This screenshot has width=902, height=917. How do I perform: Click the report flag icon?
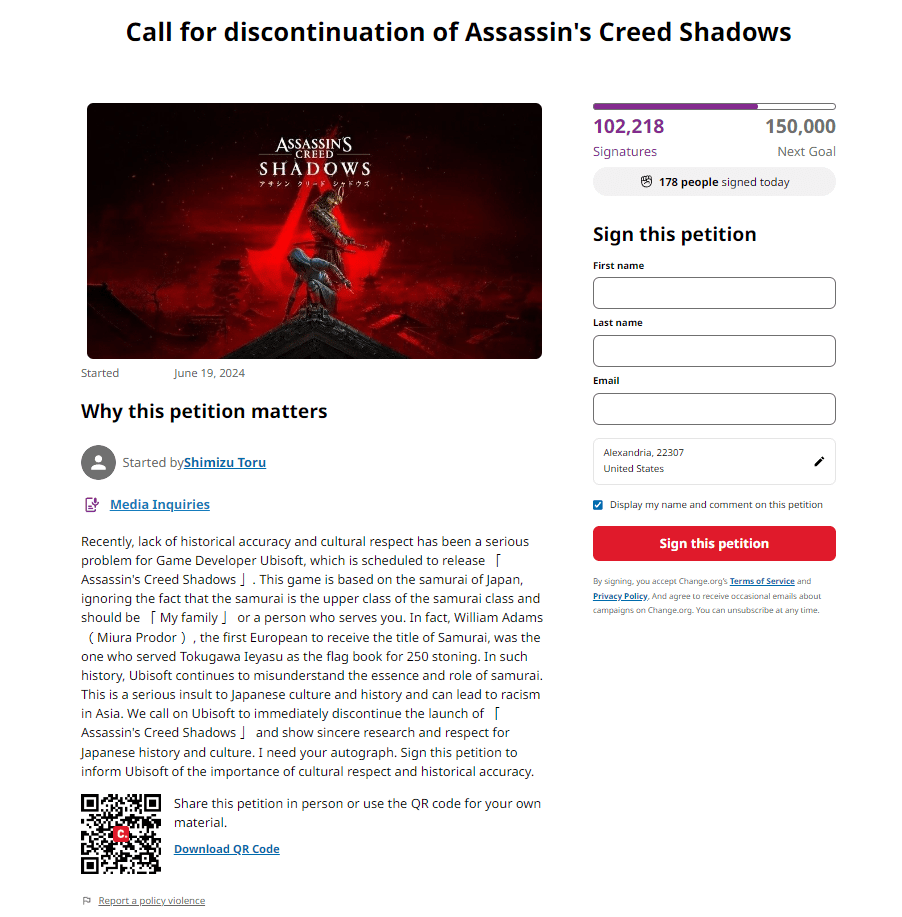point(87,901)
